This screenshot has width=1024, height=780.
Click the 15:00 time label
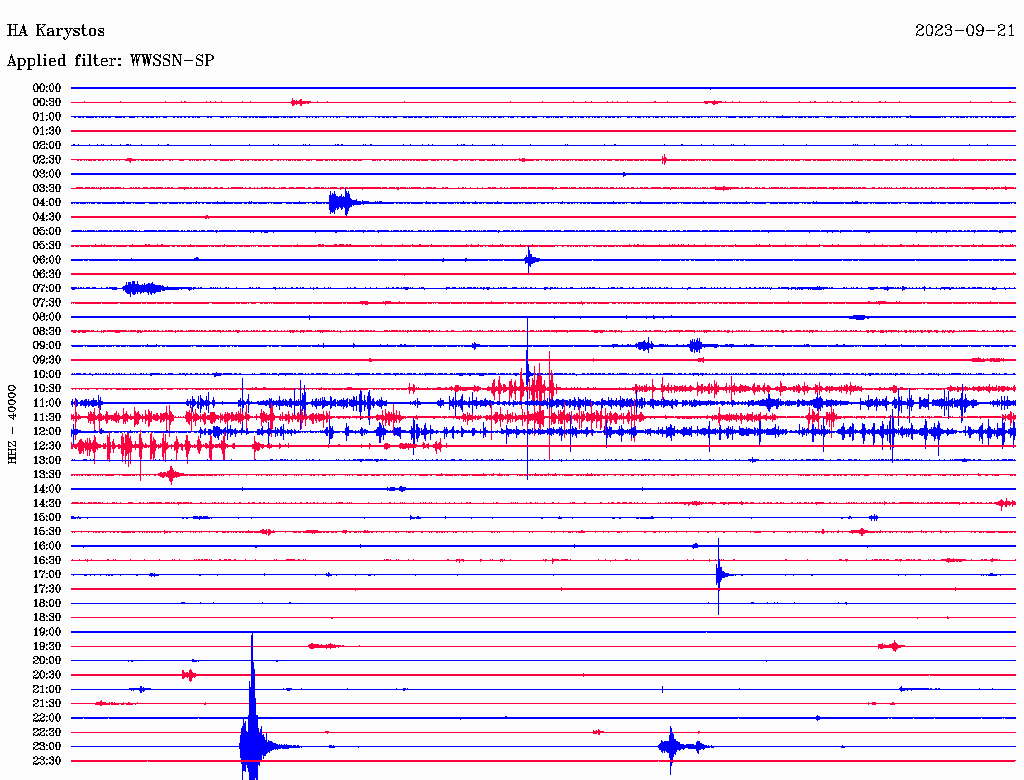point(47,517)
